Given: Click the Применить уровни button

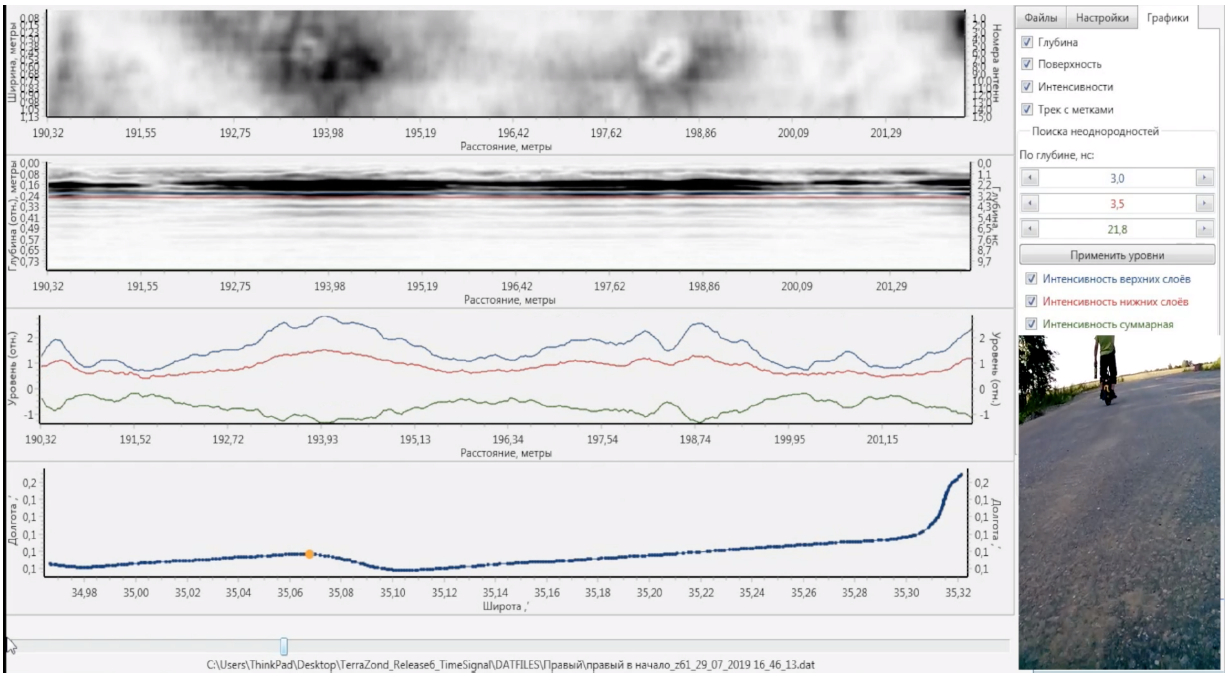Looking at the screenshot, I should click(1116, 254).
